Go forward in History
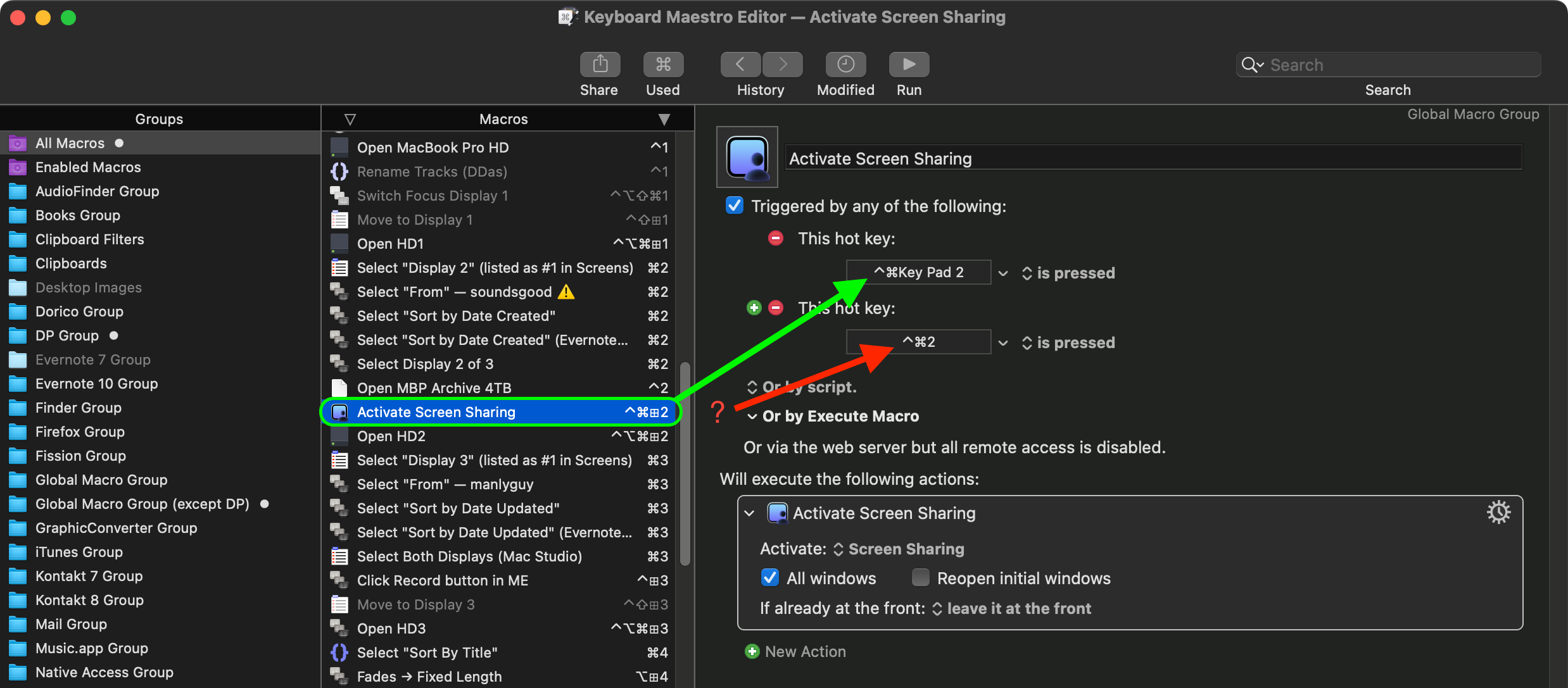The width and height of the screenshot is (1568, 688). tap(783, 65)
